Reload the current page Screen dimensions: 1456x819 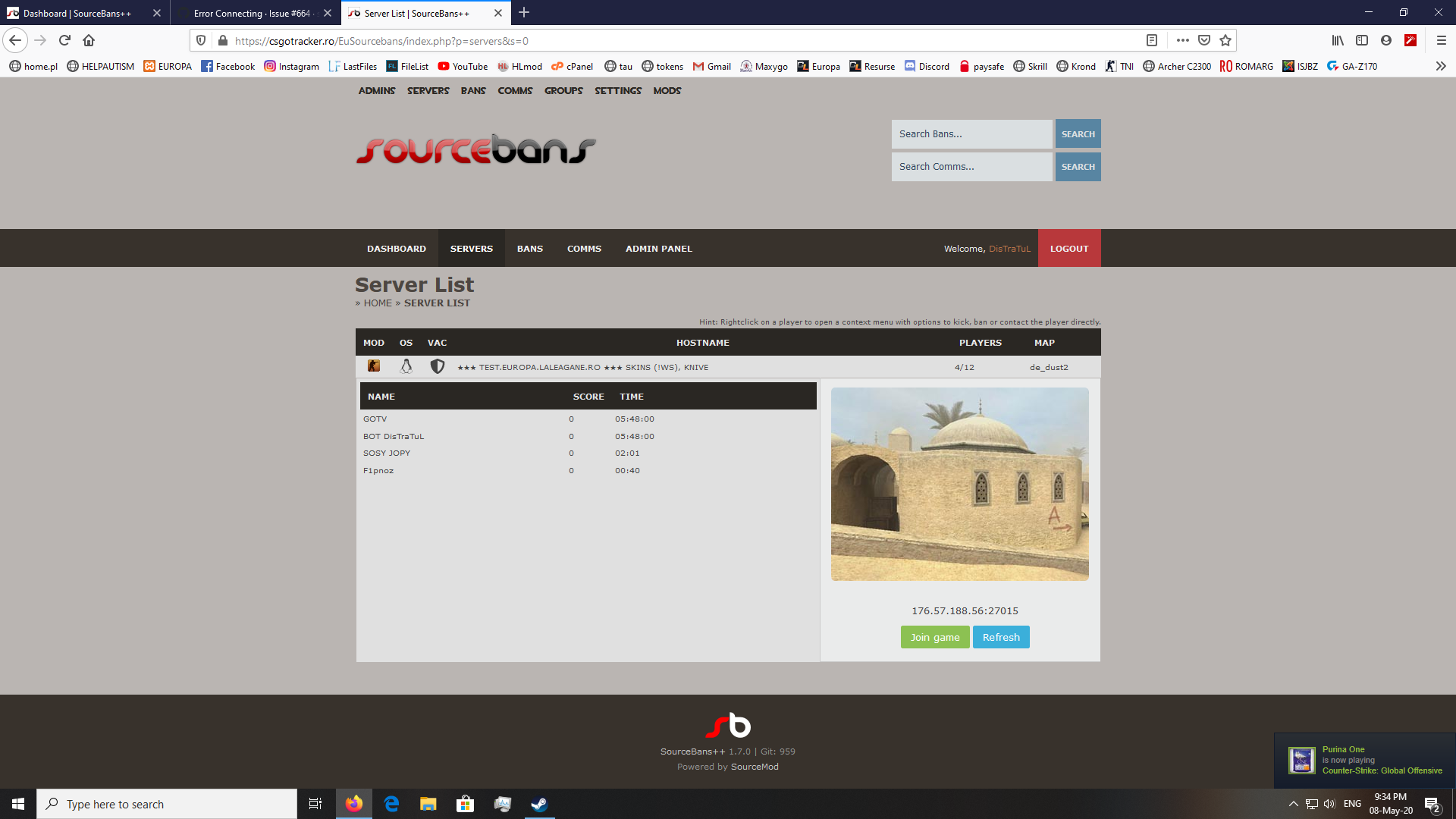tap(64, 41)
